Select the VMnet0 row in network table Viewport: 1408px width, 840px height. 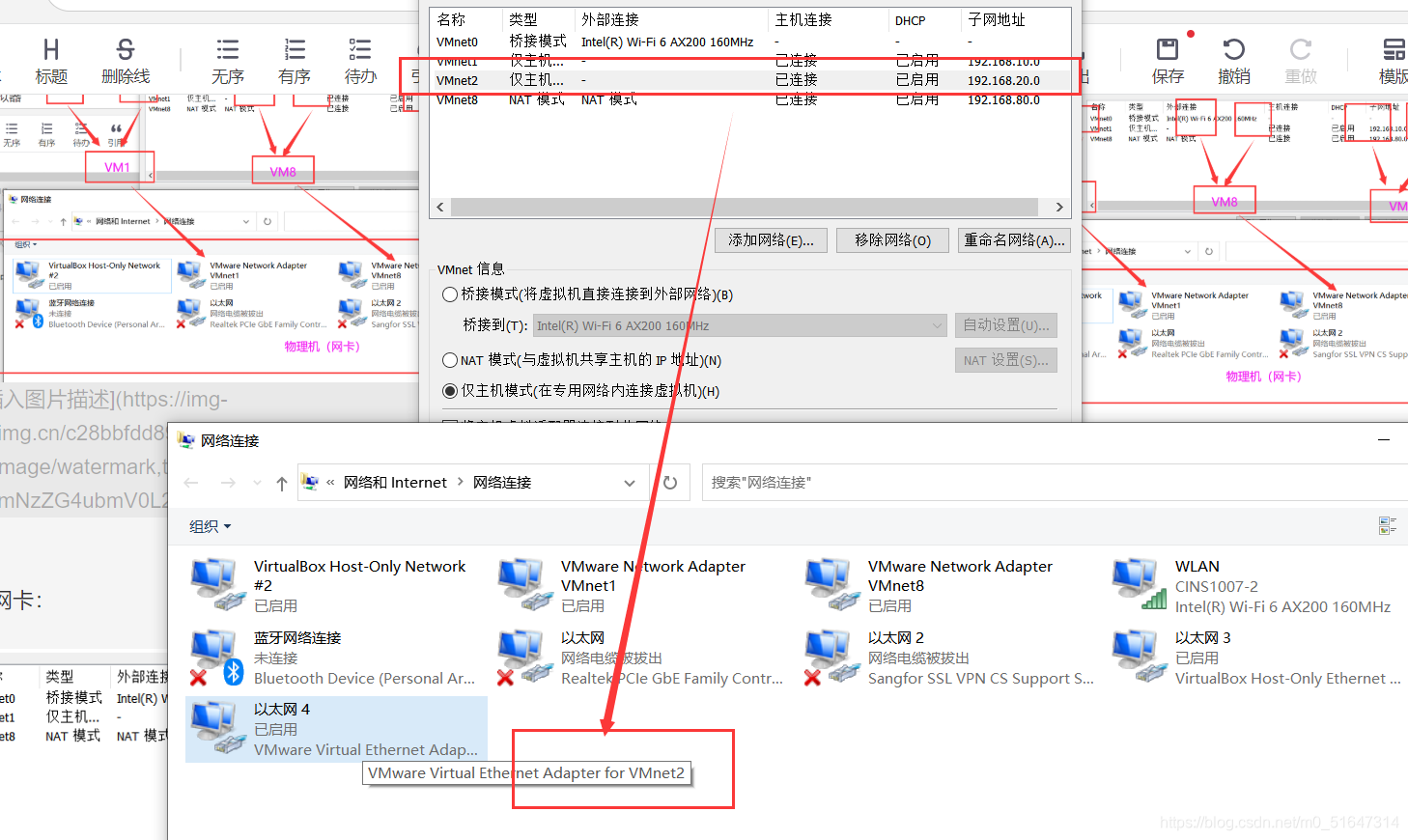click(750, 42)
